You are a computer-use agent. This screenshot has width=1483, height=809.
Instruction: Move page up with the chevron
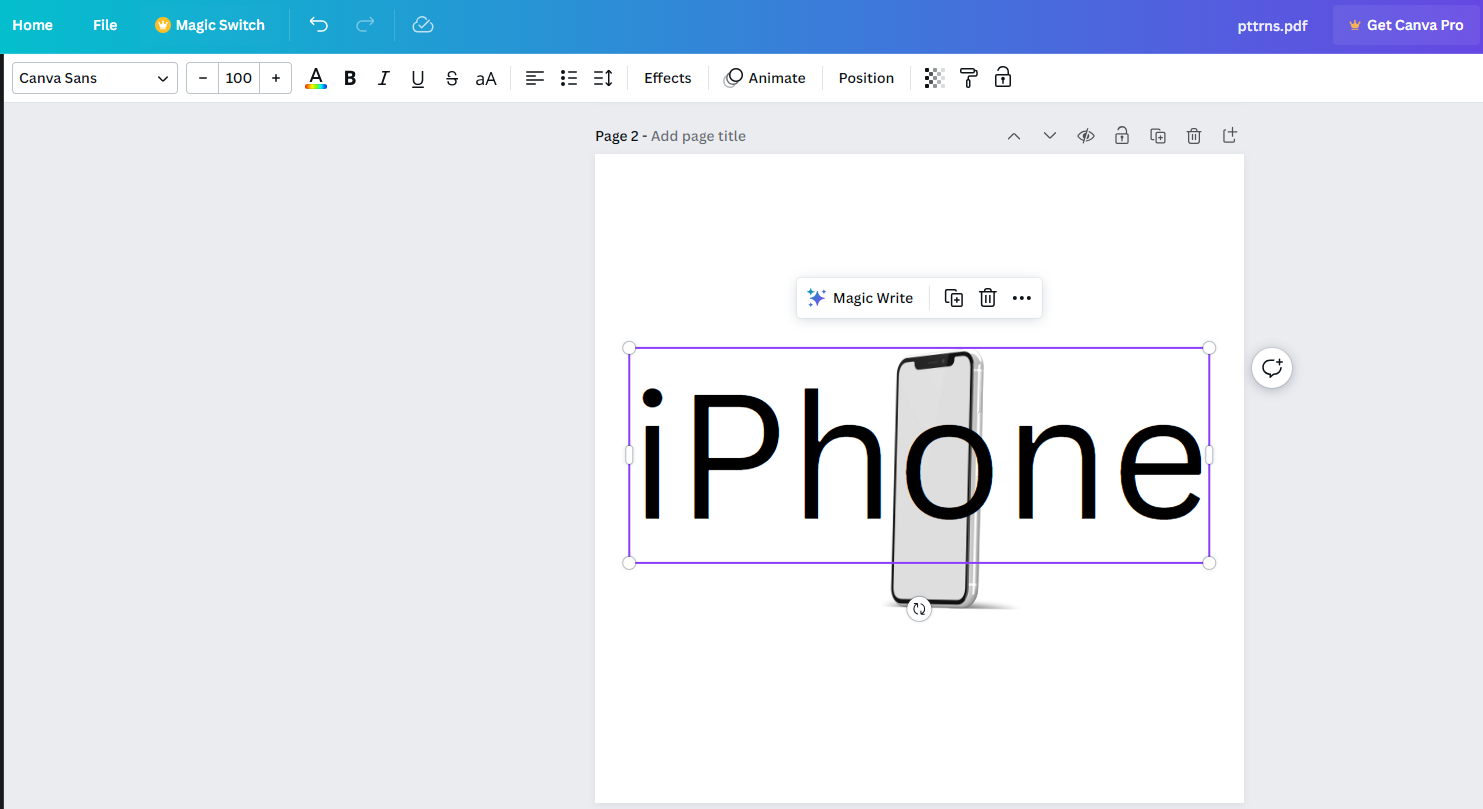pyautogui.click(x=1014, y=136)
